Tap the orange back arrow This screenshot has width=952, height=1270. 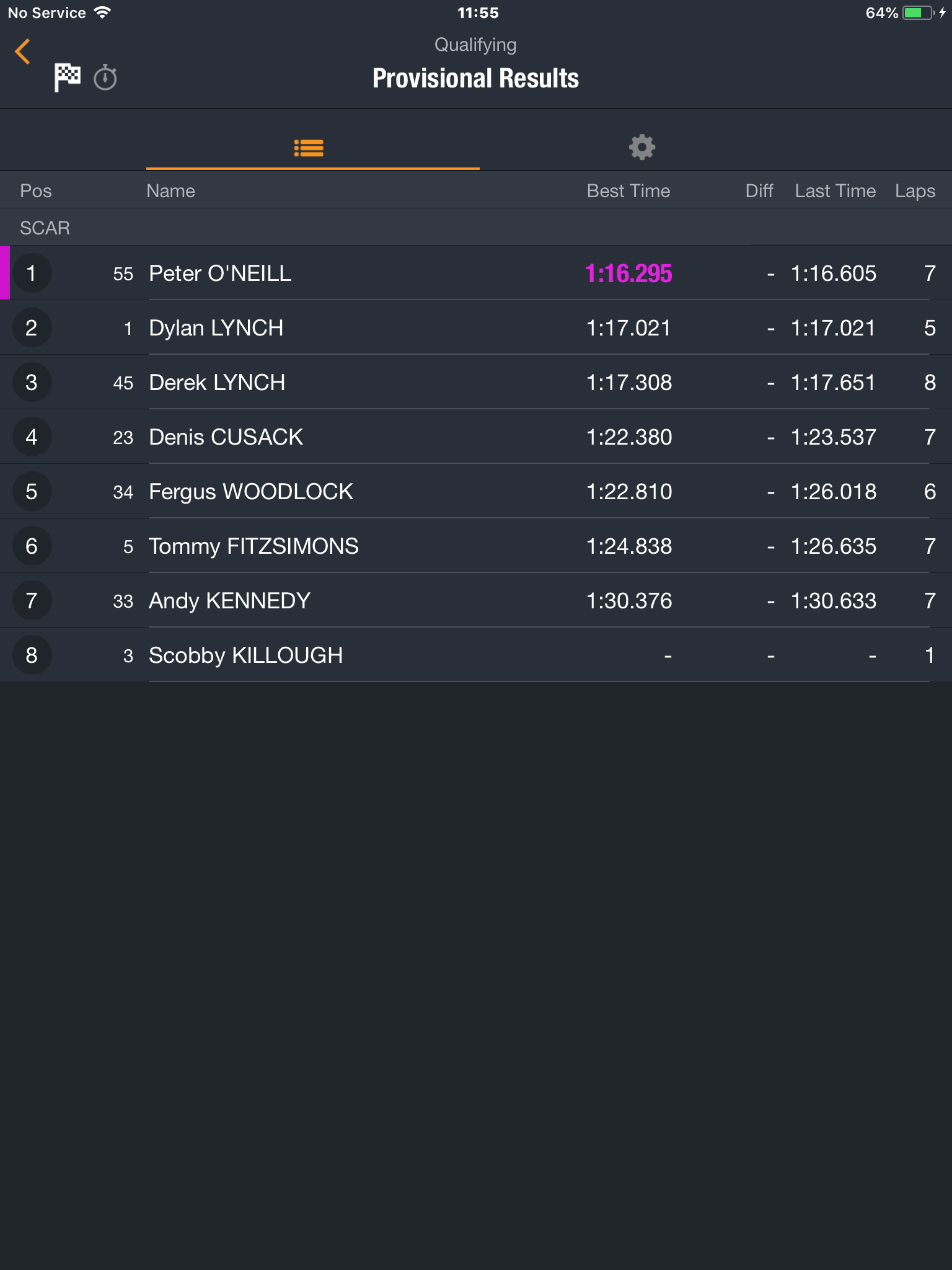click(x=23, y=51)
